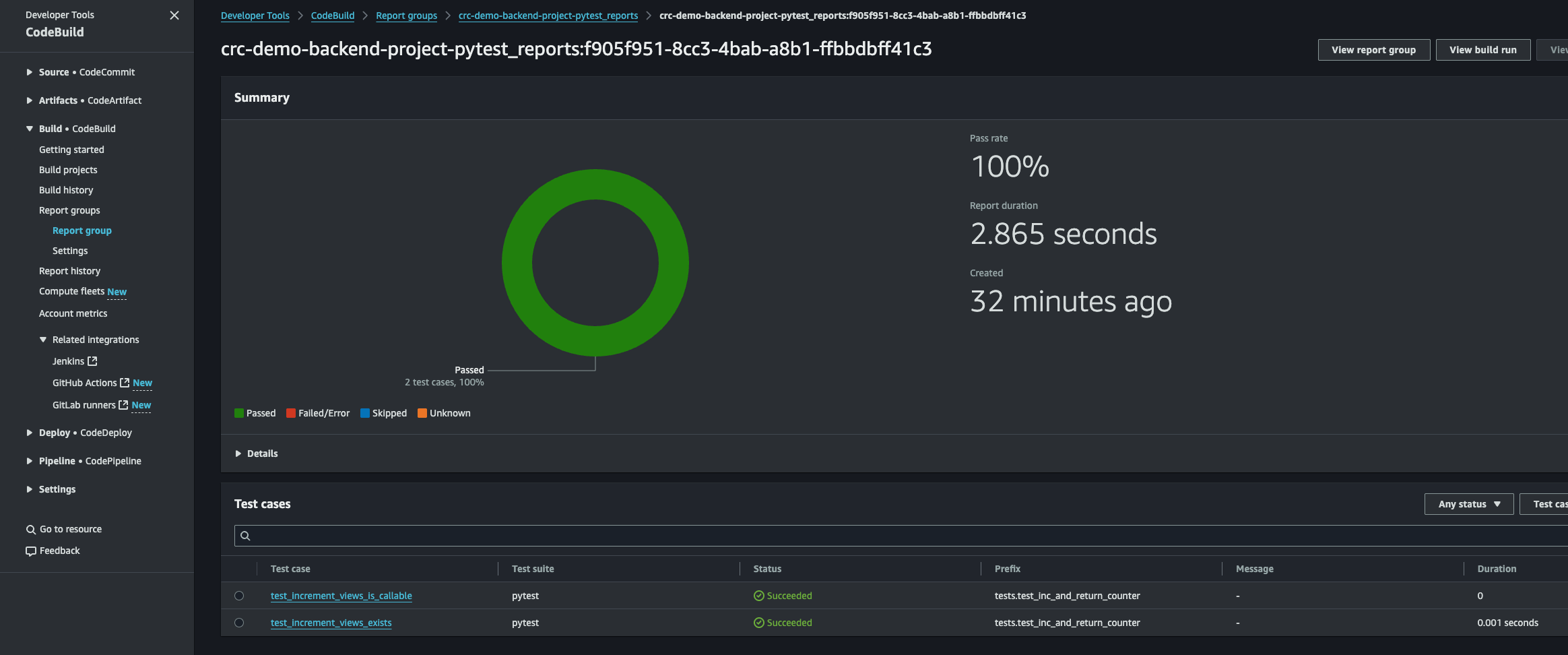Collapse the Build CodeBuild sidebar section
Image resolution: width=1568 pixels, height=655 pixels.
28,128
